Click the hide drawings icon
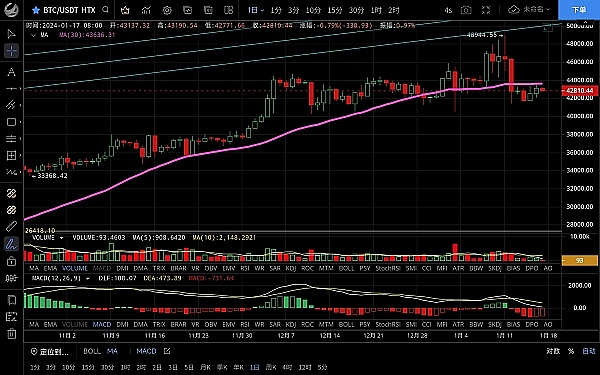The height and width of the screenshot is (375, 600). pos(11,316)
